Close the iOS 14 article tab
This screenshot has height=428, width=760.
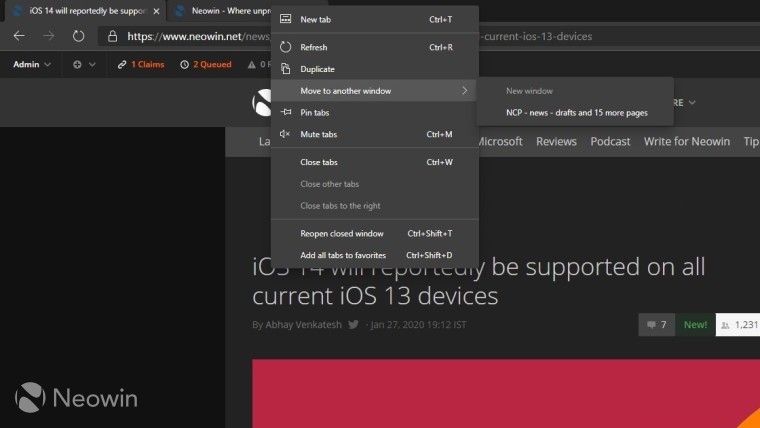156,11
